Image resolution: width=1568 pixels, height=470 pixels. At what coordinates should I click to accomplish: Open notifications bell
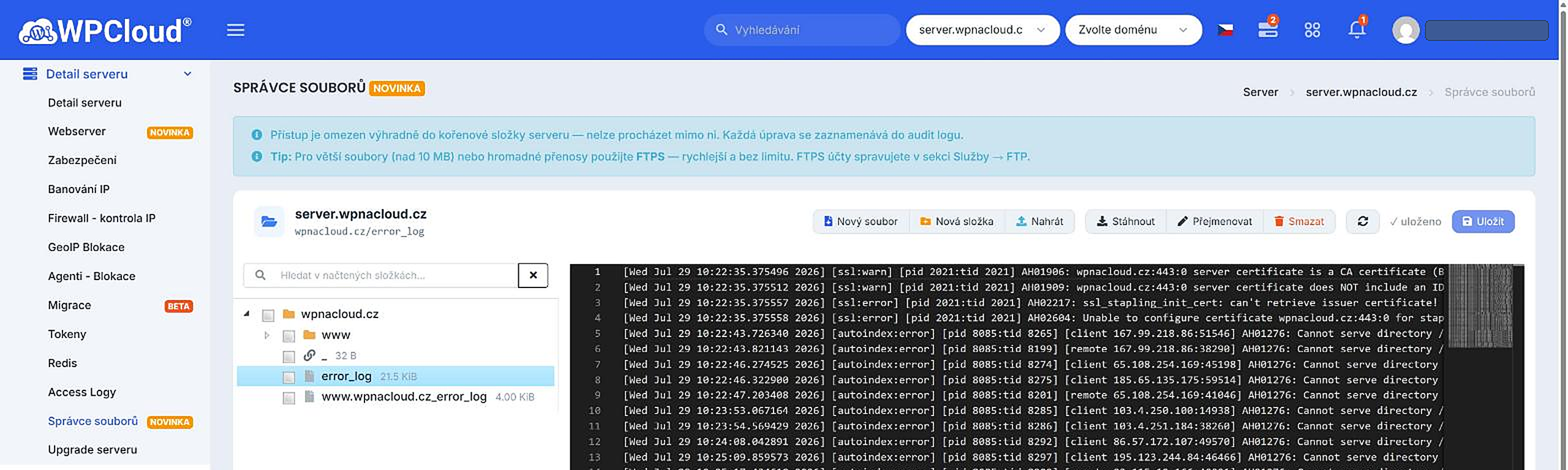click(1357, 29)
